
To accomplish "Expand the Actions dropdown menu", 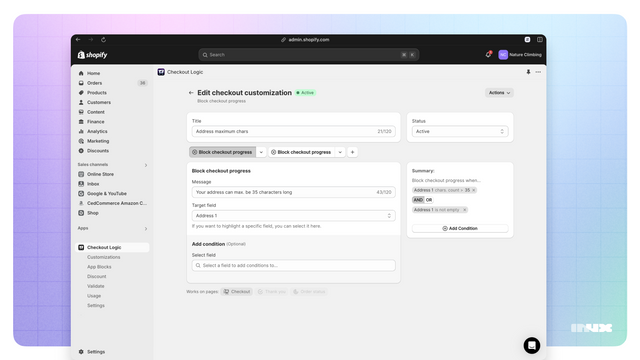I will click(499, 93).
